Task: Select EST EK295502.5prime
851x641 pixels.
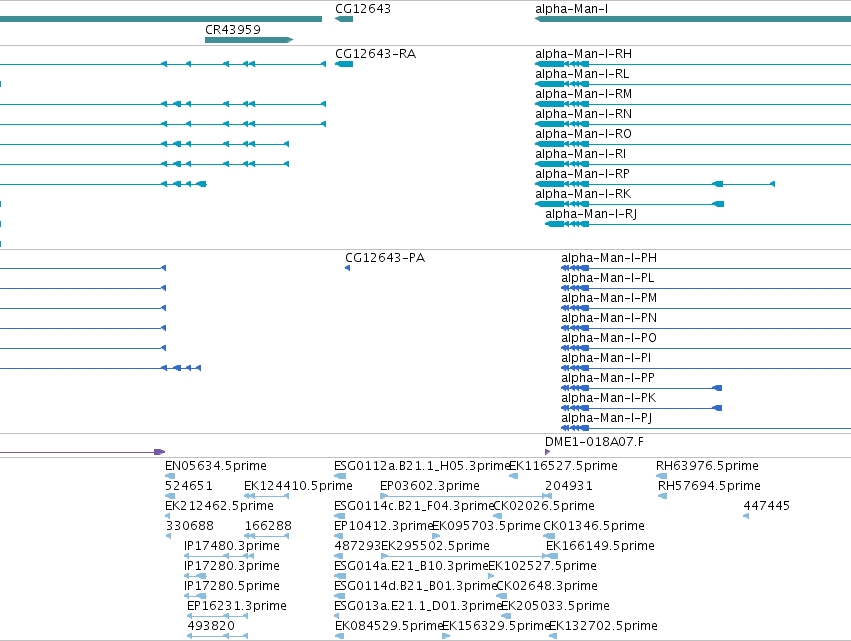Action: tap(435, 546)
